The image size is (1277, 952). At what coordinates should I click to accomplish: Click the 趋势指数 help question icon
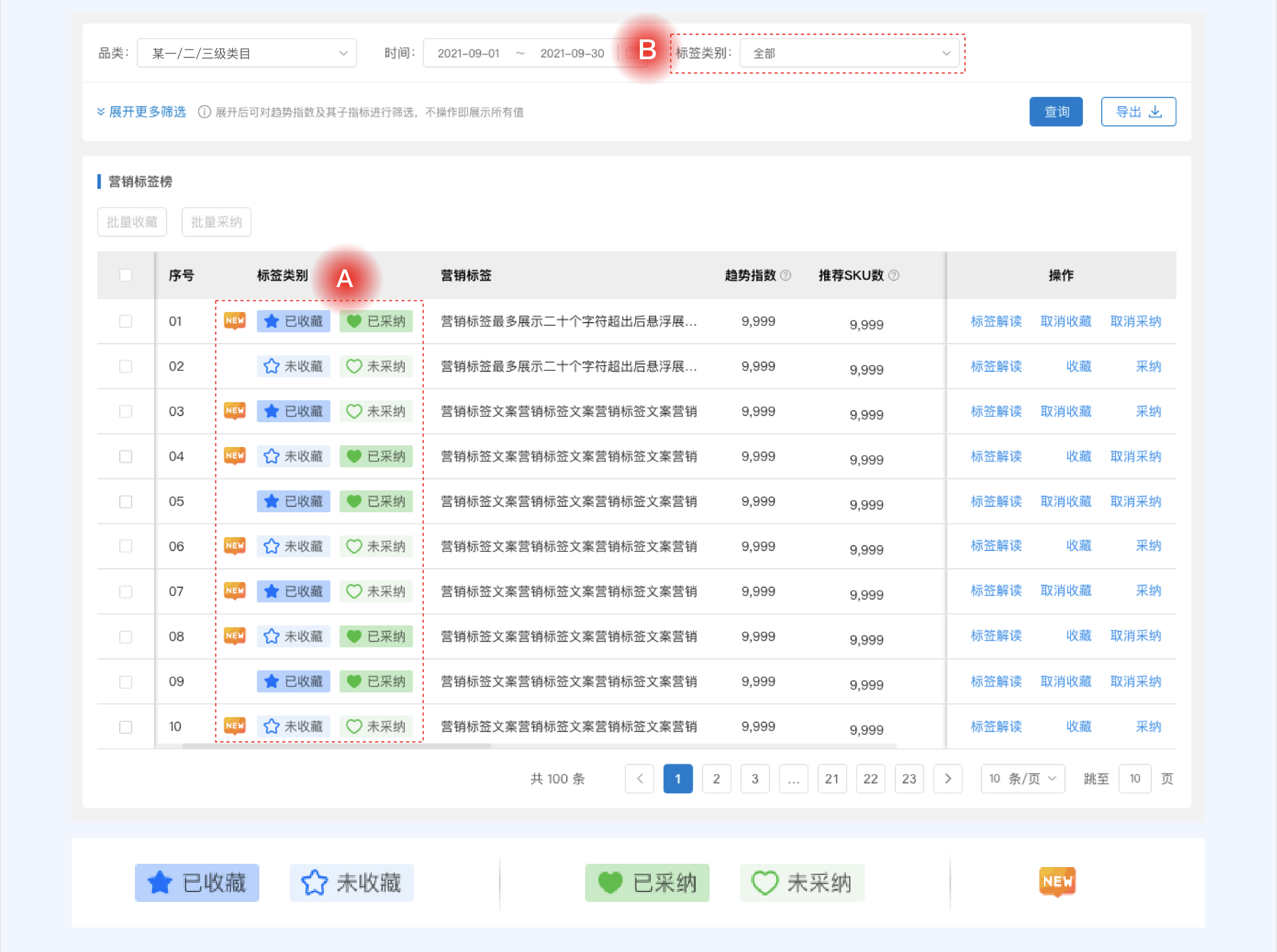(x=785, y=275)
